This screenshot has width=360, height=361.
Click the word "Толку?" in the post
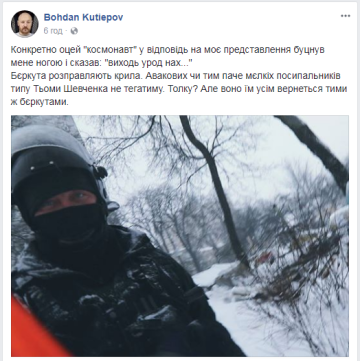pyautogui.click(x=180, y=90)
